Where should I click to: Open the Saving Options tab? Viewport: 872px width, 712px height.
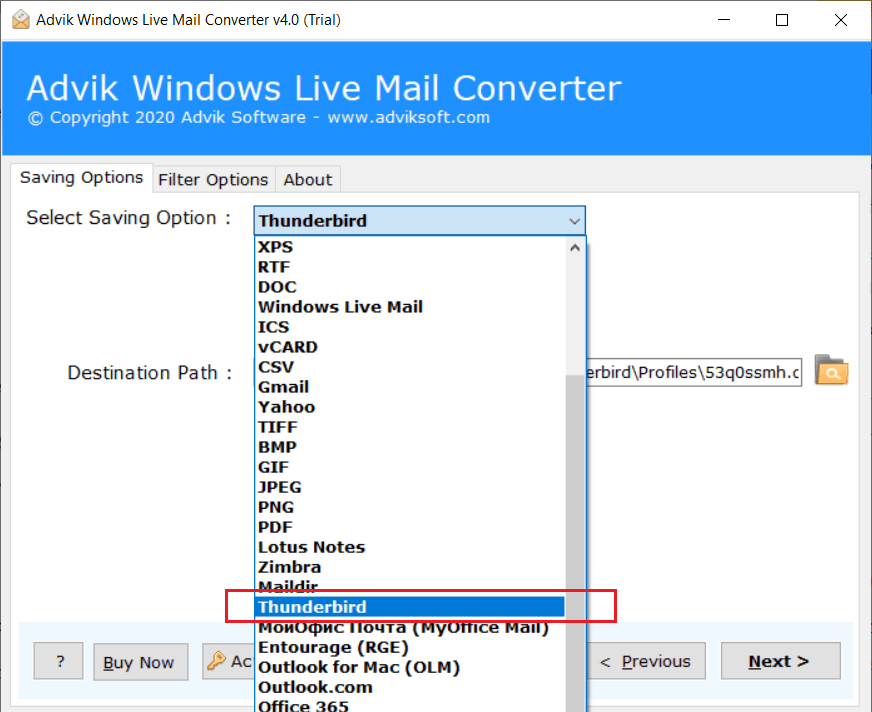coord(82,178)
